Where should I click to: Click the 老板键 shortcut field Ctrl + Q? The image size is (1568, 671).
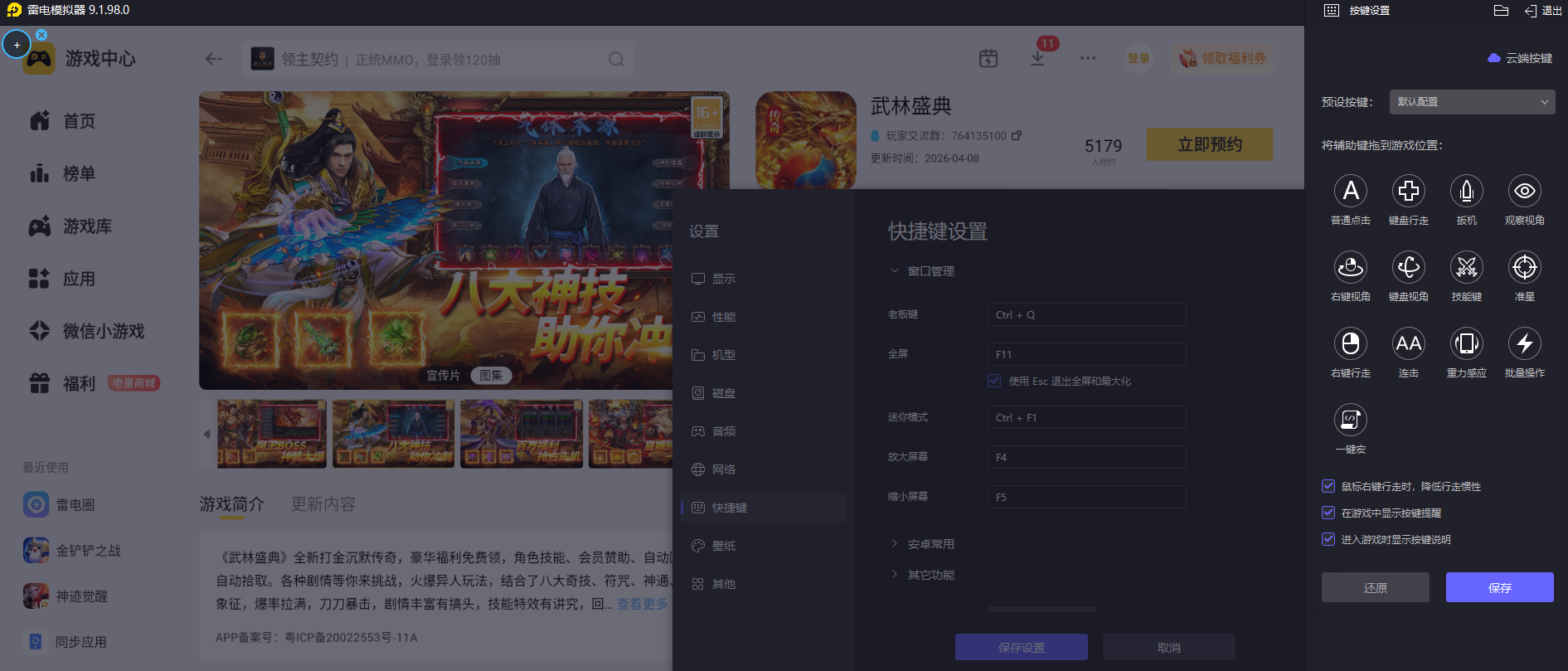point(1086,315)
